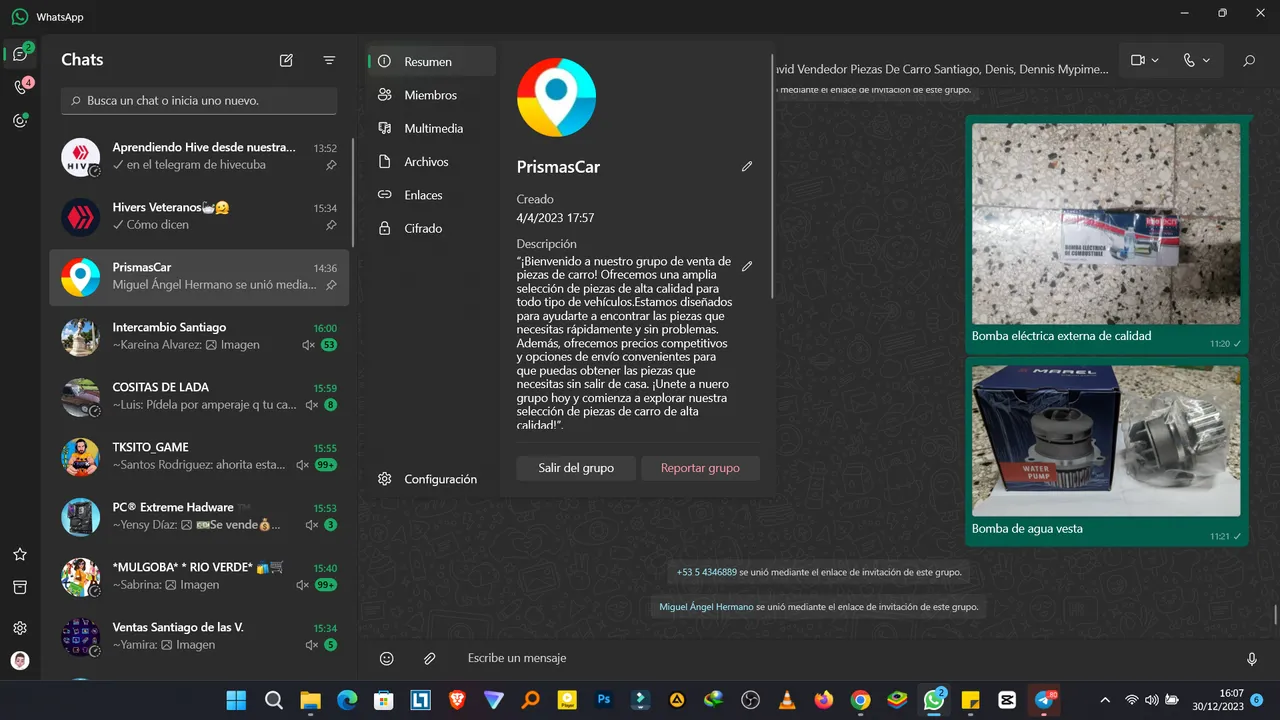Select the Miembros tab
Viewport: 1280px width, 720px height.
point(432,95)
